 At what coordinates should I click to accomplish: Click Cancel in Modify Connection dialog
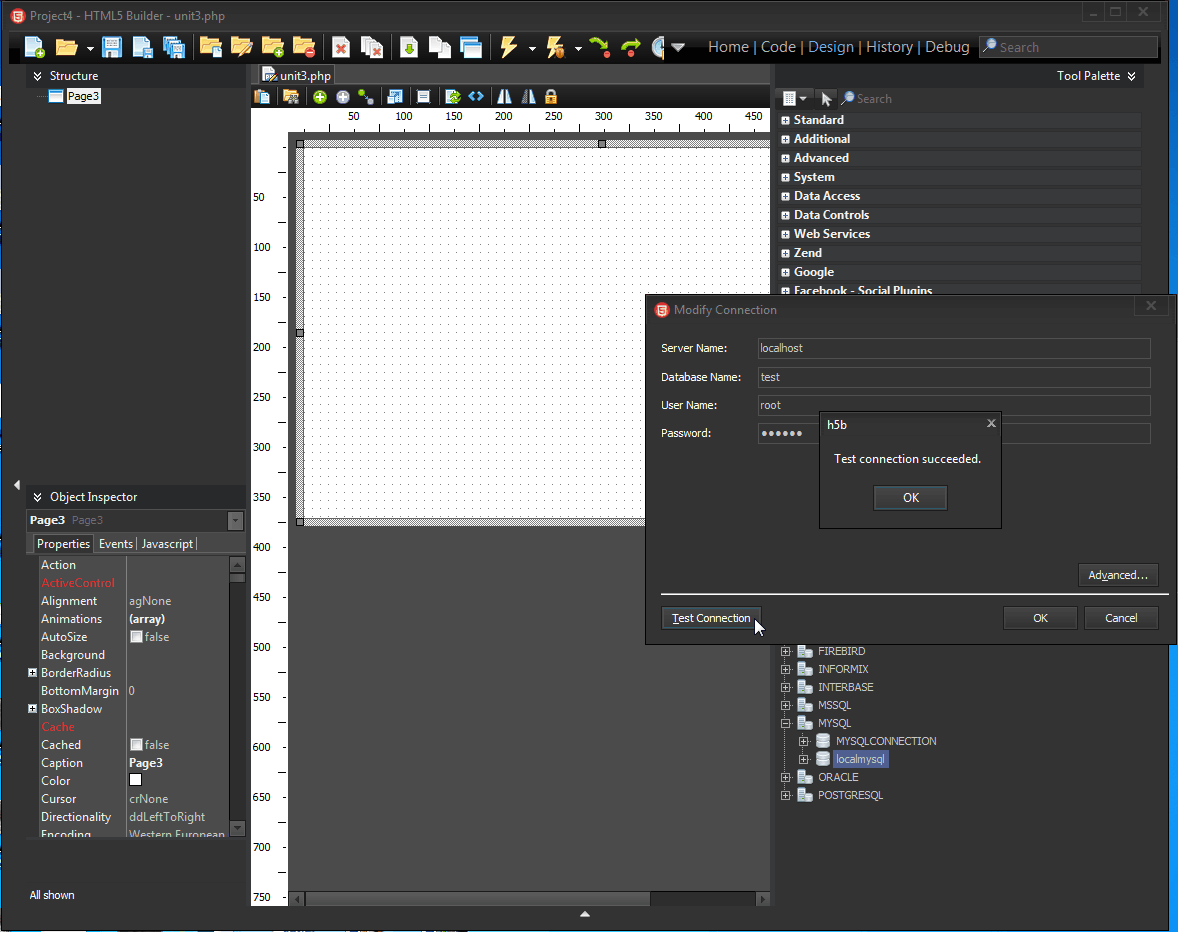(x=1121, y=618)
